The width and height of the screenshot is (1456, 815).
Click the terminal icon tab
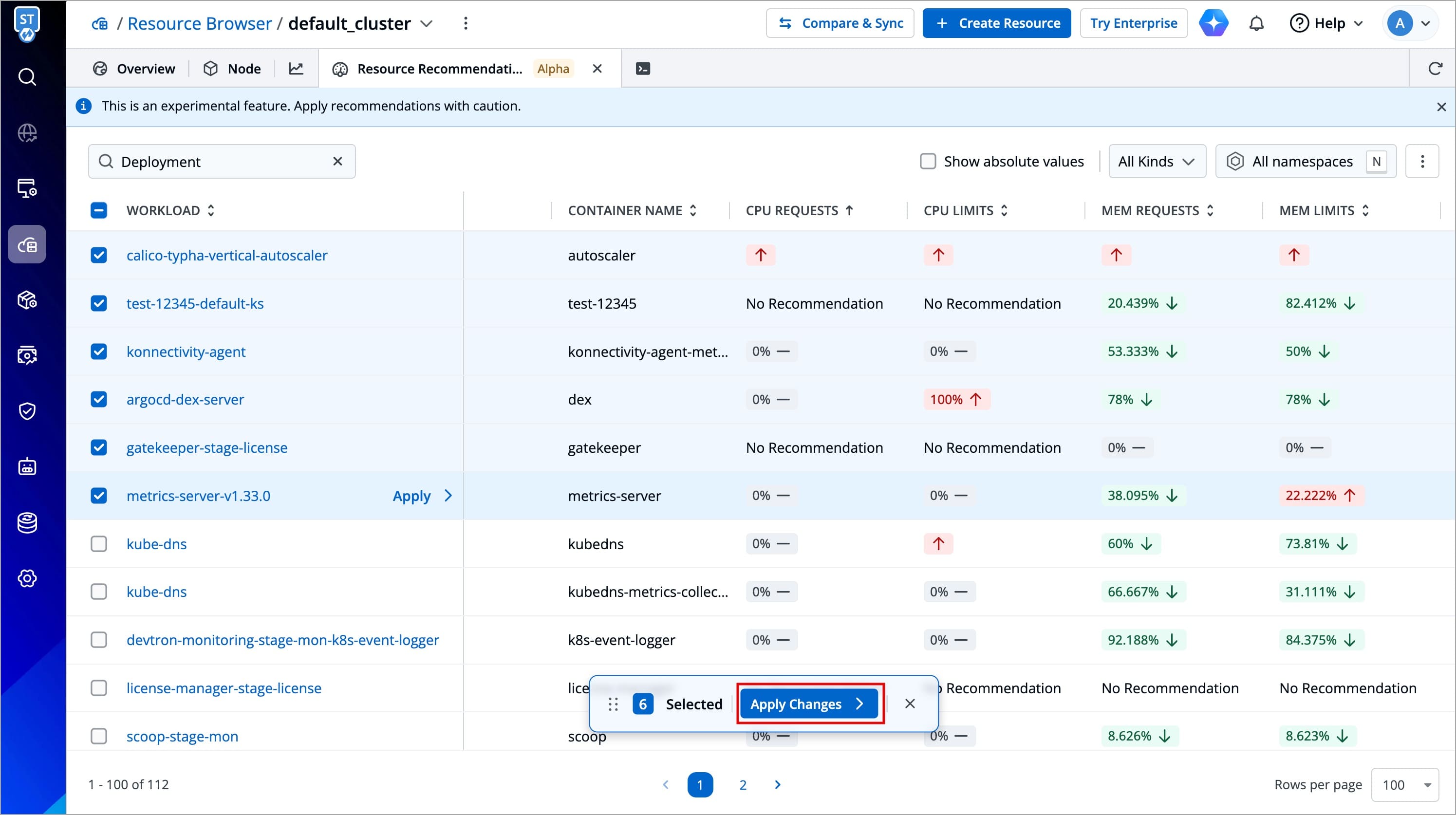point(643,68)
